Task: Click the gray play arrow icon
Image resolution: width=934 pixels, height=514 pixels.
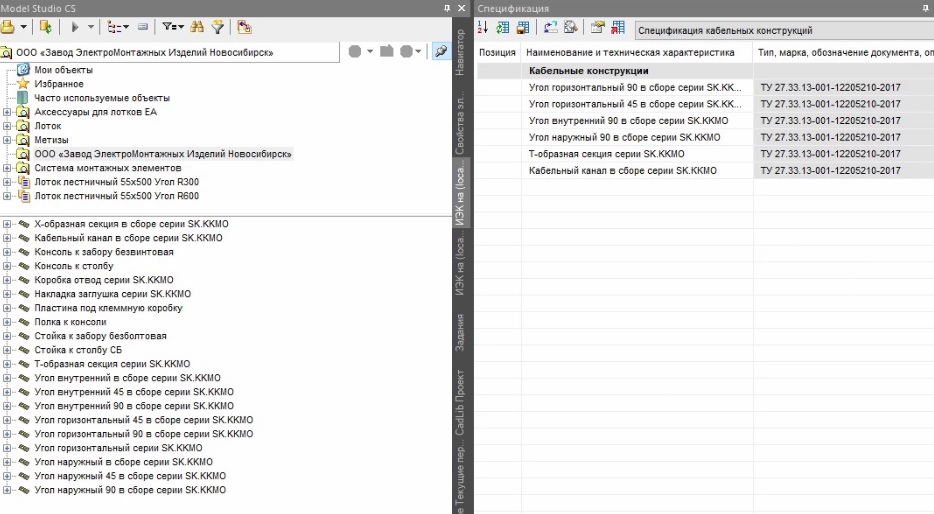Action: tap(74, 27)
